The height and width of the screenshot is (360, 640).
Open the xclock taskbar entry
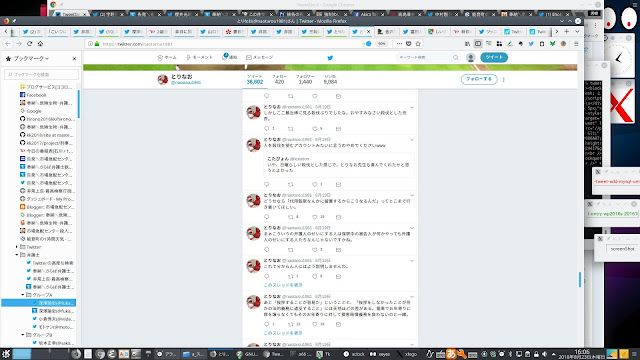click(354, 354)
